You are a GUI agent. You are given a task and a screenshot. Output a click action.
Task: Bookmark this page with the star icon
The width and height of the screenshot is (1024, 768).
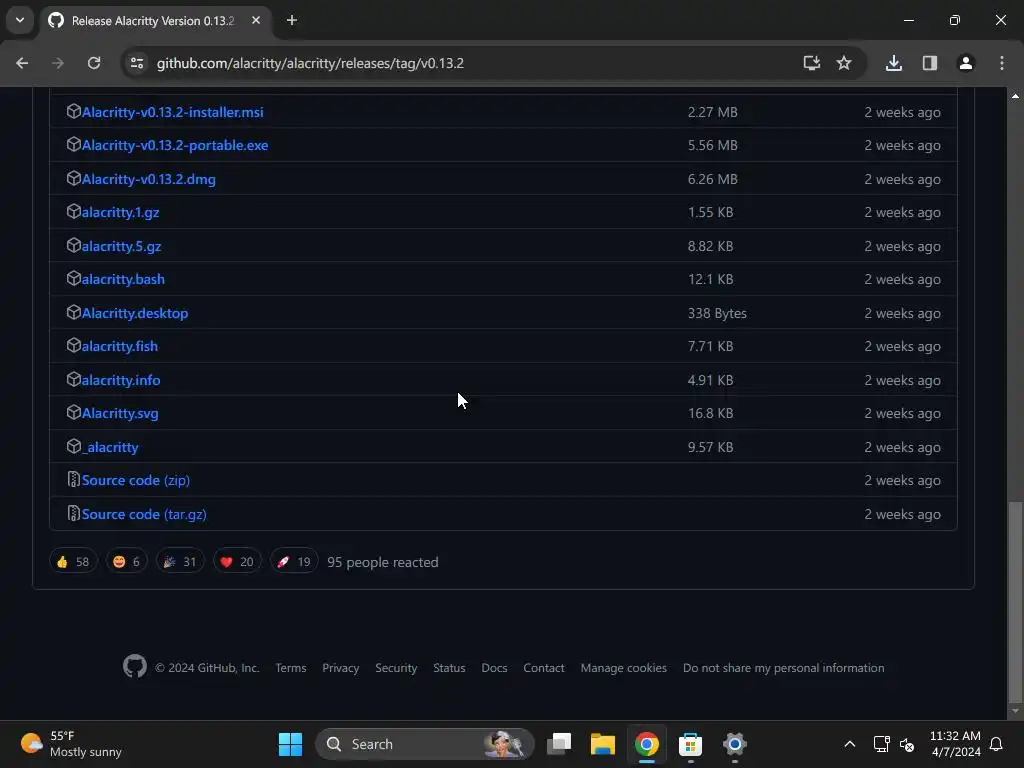click(x=844, y=63)
